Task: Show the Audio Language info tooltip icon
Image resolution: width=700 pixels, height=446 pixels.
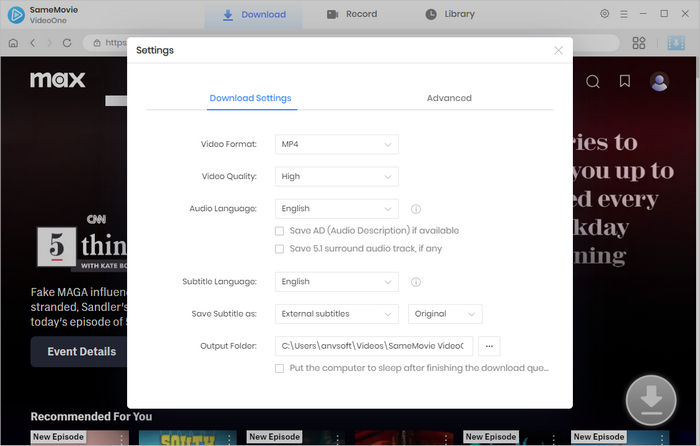Action: coord(416,209)
